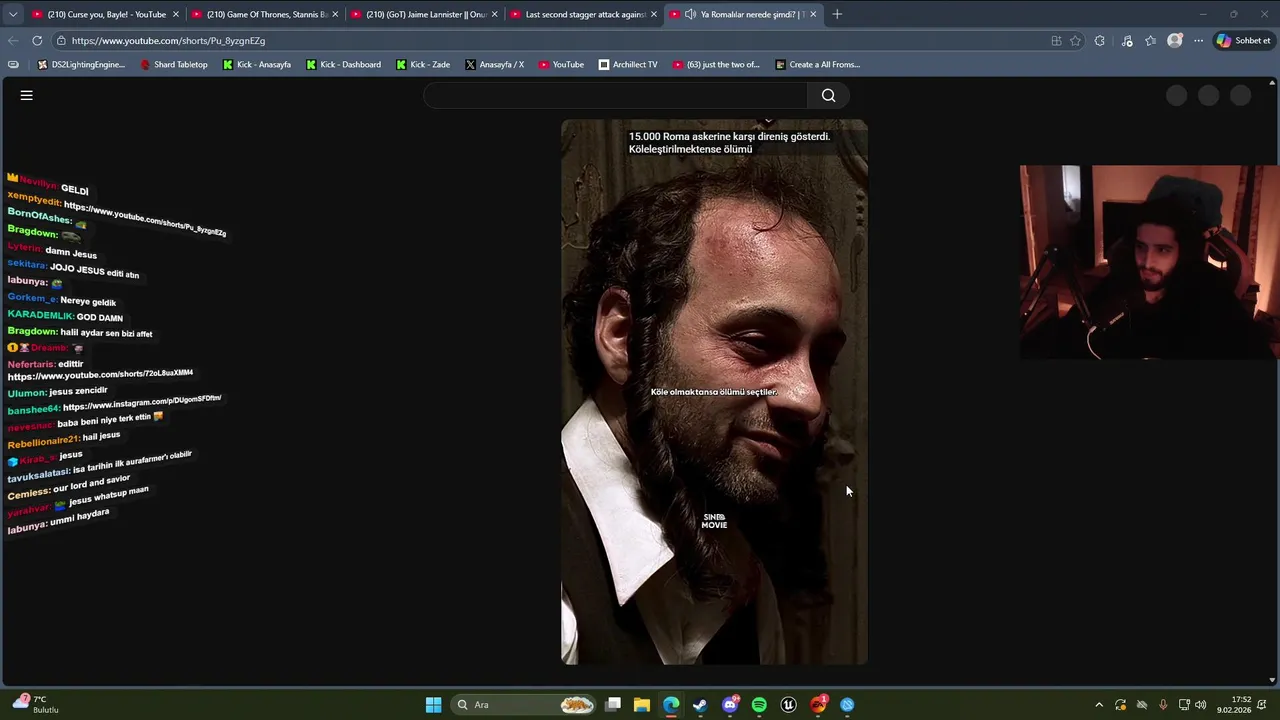Open the EA app from the taskbar
This screenshot has width=1280, height=720.
tap(818, 705)
